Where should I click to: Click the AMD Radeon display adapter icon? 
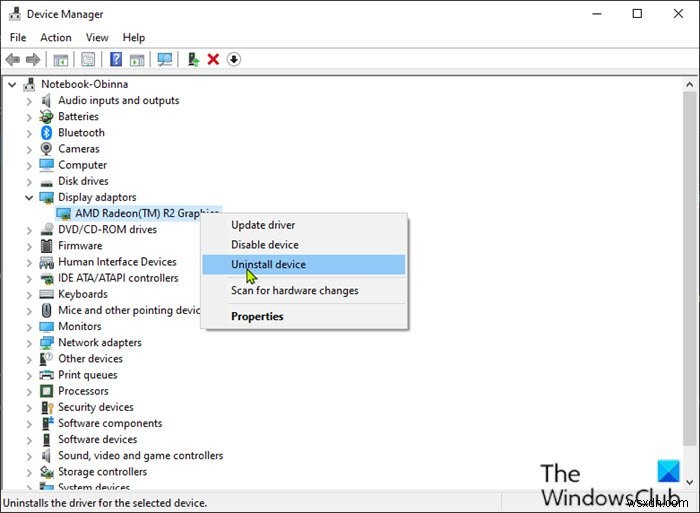pos(64,213)
